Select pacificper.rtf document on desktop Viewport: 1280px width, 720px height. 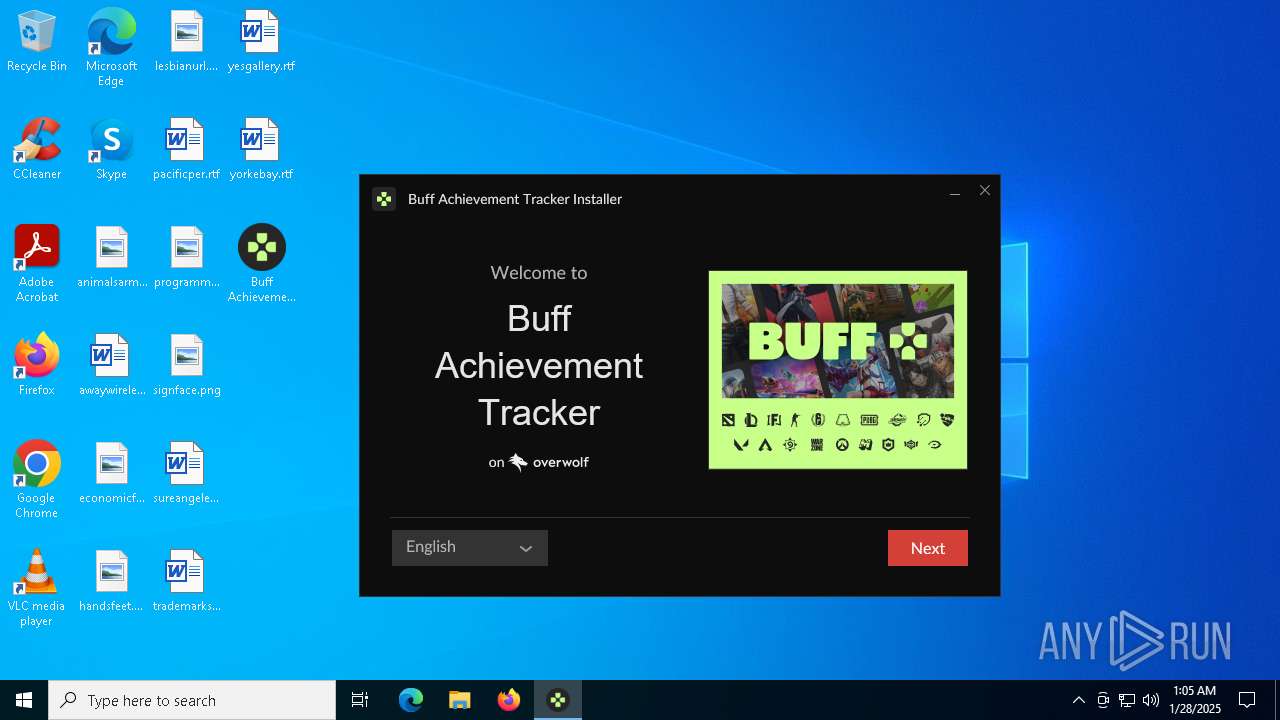click(x=186, y=150)
